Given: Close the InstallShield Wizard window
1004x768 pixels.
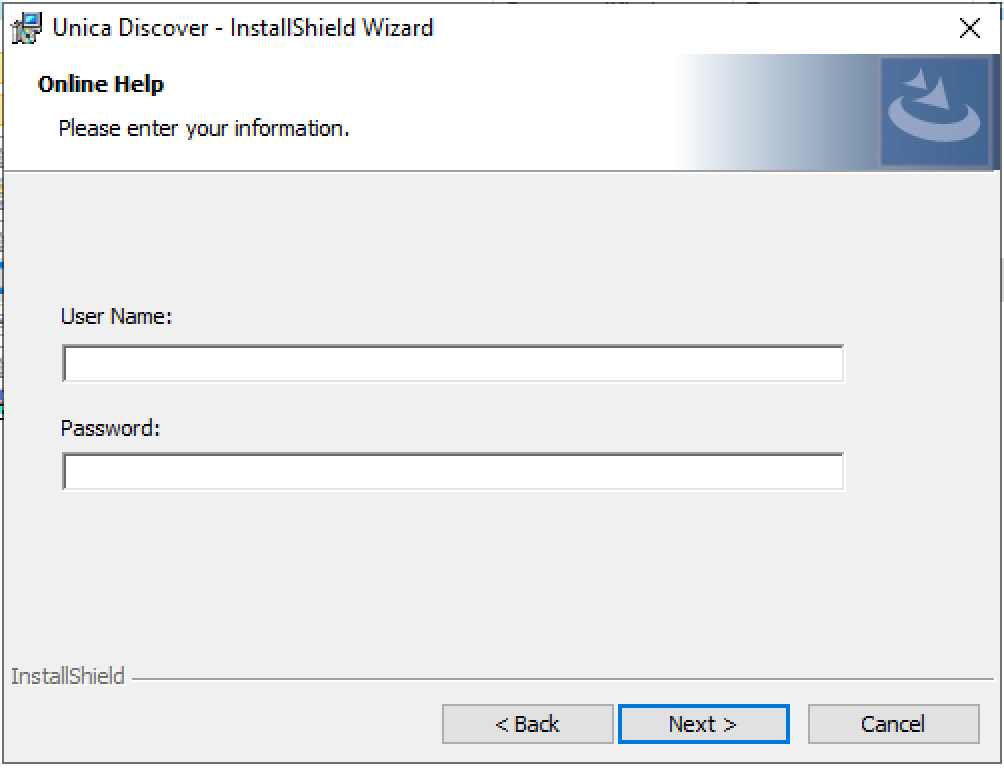Looking at the screenshot, I should tap(969, 28).
